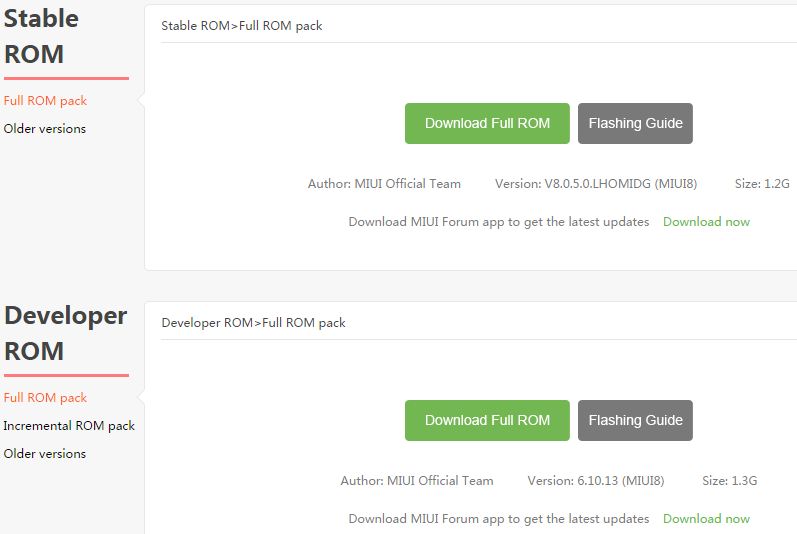Select Full ROM pack under Stable ROM
The image size is (797, 534).
[45, 101]
